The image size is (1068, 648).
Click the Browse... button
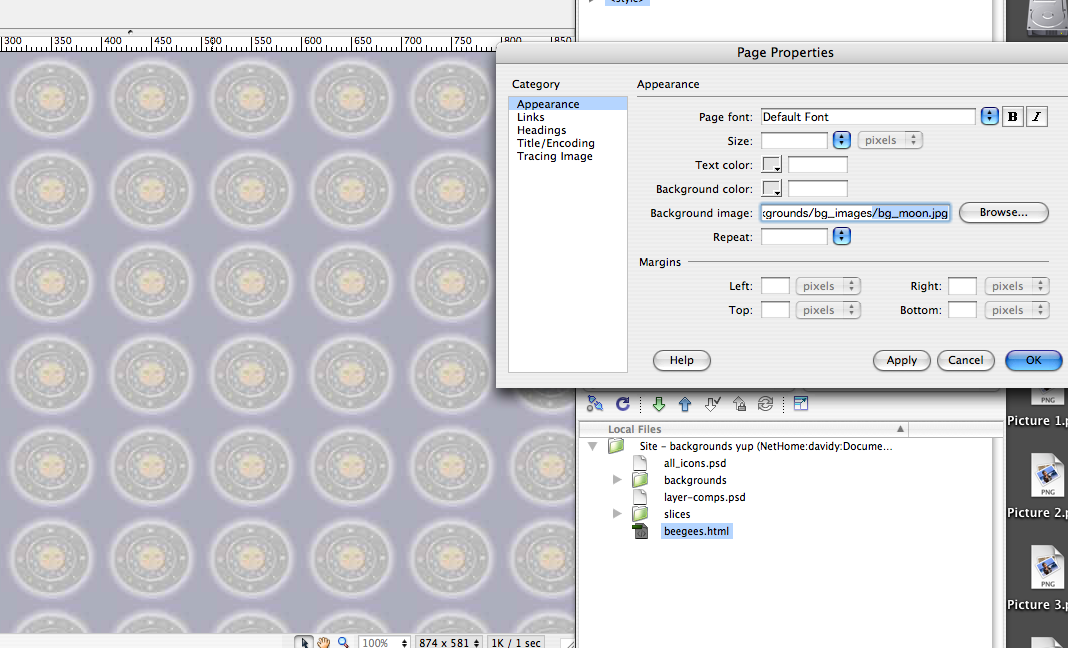pos(1003,213)
